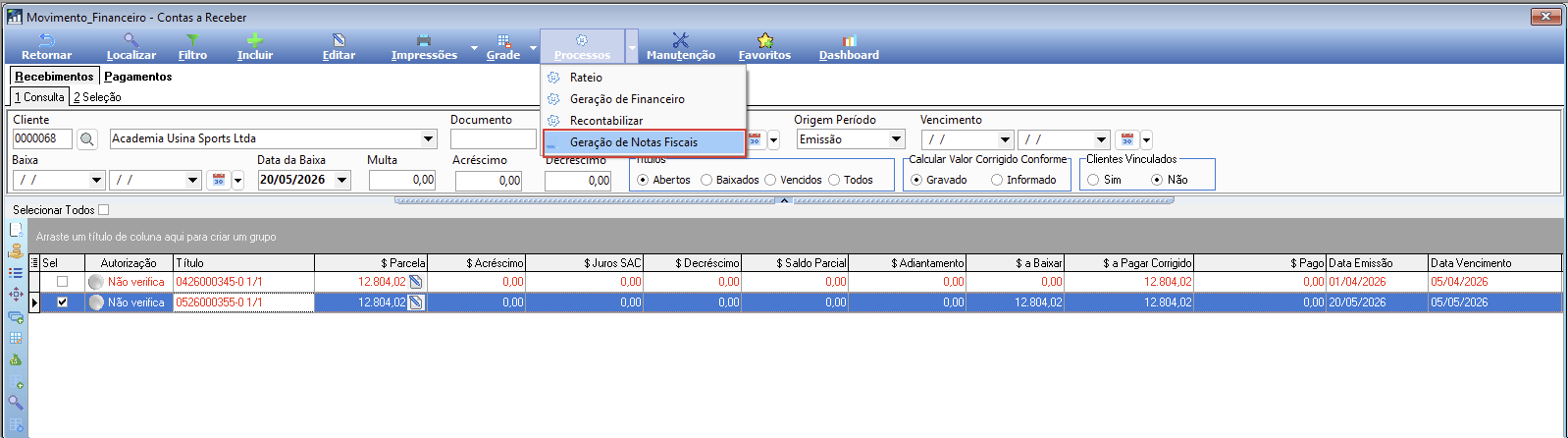This screenshot has width=1568, height=438.
Task: Select Recontabilizar menu item
Action: coord(644,121)
